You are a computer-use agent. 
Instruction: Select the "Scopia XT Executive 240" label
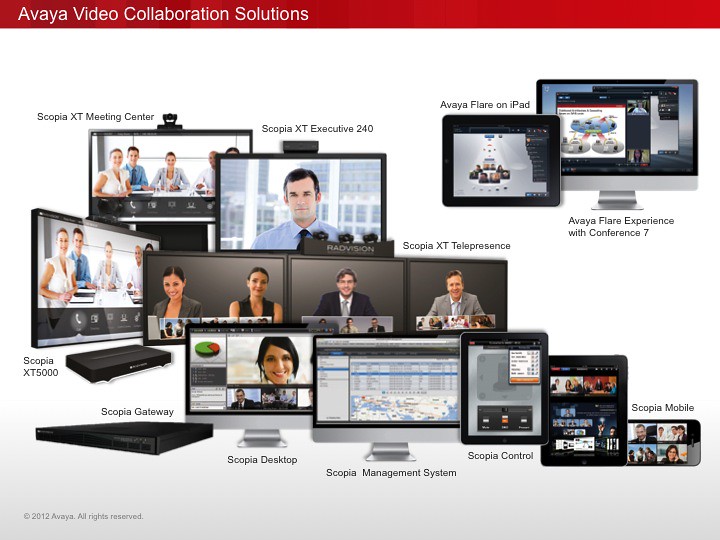point(317,129)
